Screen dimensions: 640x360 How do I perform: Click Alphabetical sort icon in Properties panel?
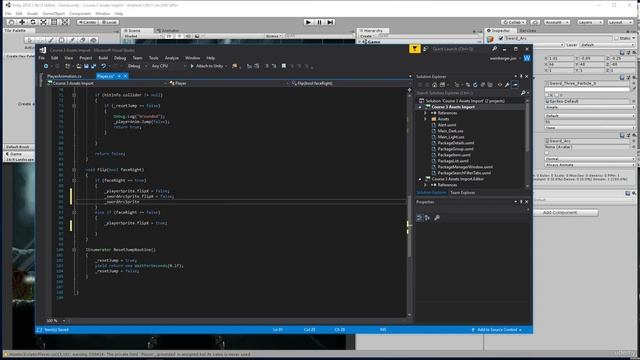point(427,218)
